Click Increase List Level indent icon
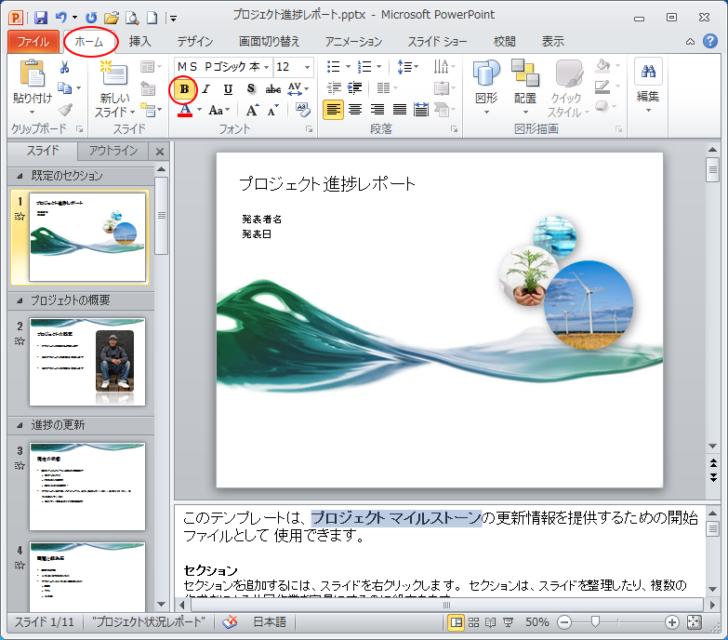728x640 pixels. pyautogui.click(x=355, y=88)
